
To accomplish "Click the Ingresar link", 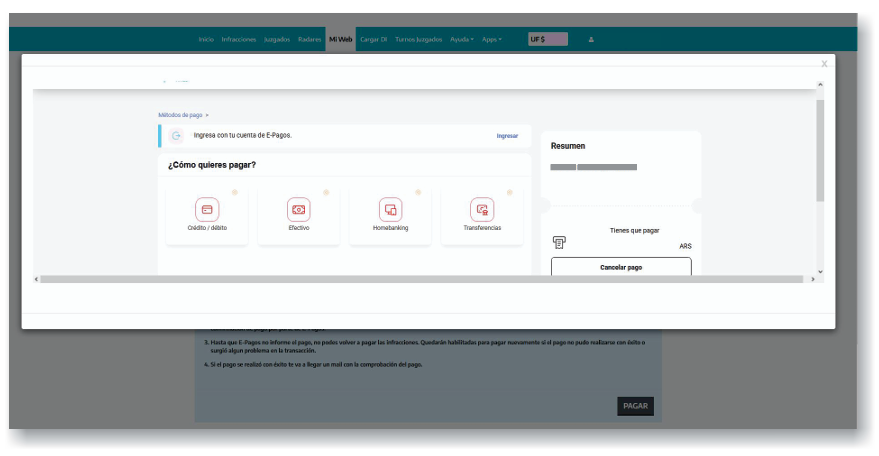I will click(507, 136).
